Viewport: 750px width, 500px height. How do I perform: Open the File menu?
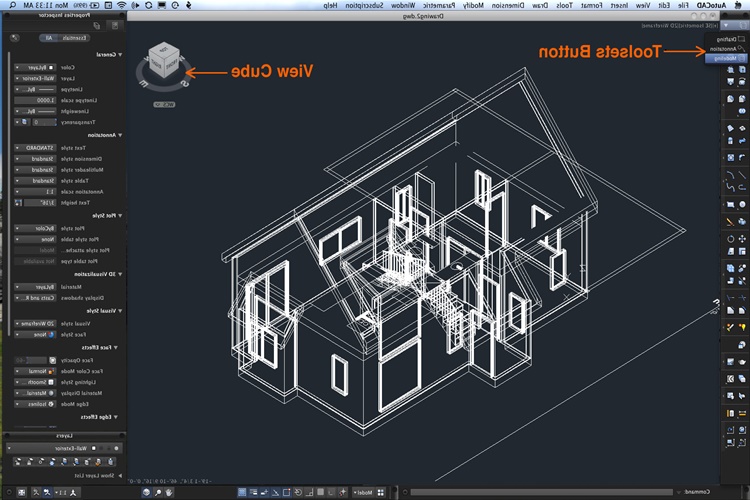pyautogui.click(x=683, y=5)
